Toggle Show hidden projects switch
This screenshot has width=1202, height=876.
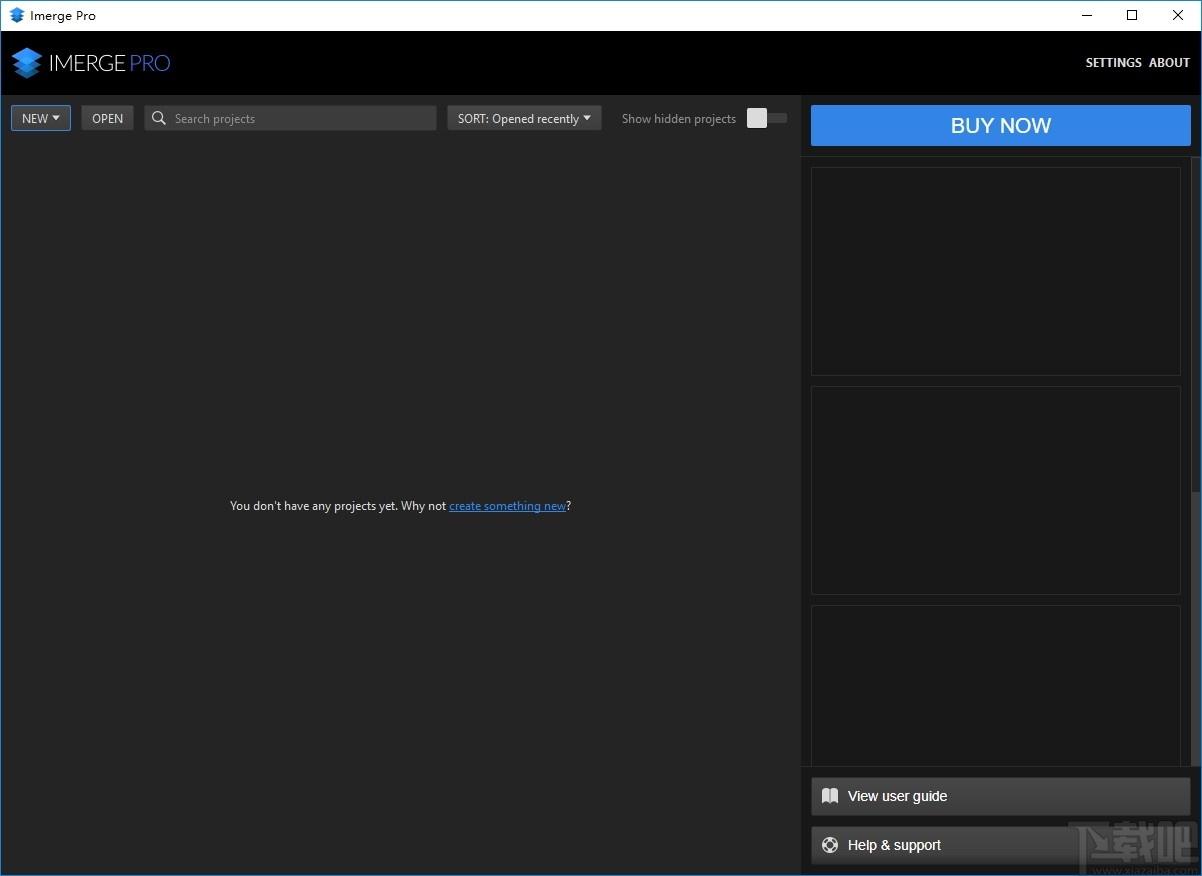click(x=766, y=118)
